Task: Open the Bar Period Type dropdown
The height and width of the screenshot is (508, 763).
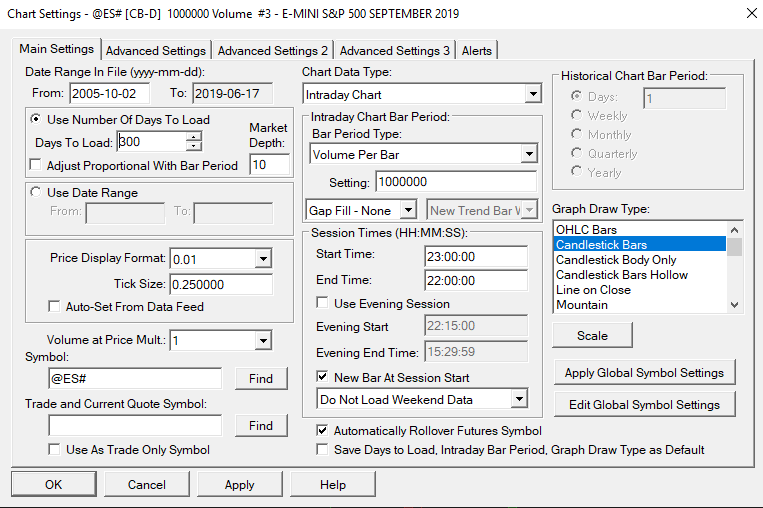Action: point(529,154)
